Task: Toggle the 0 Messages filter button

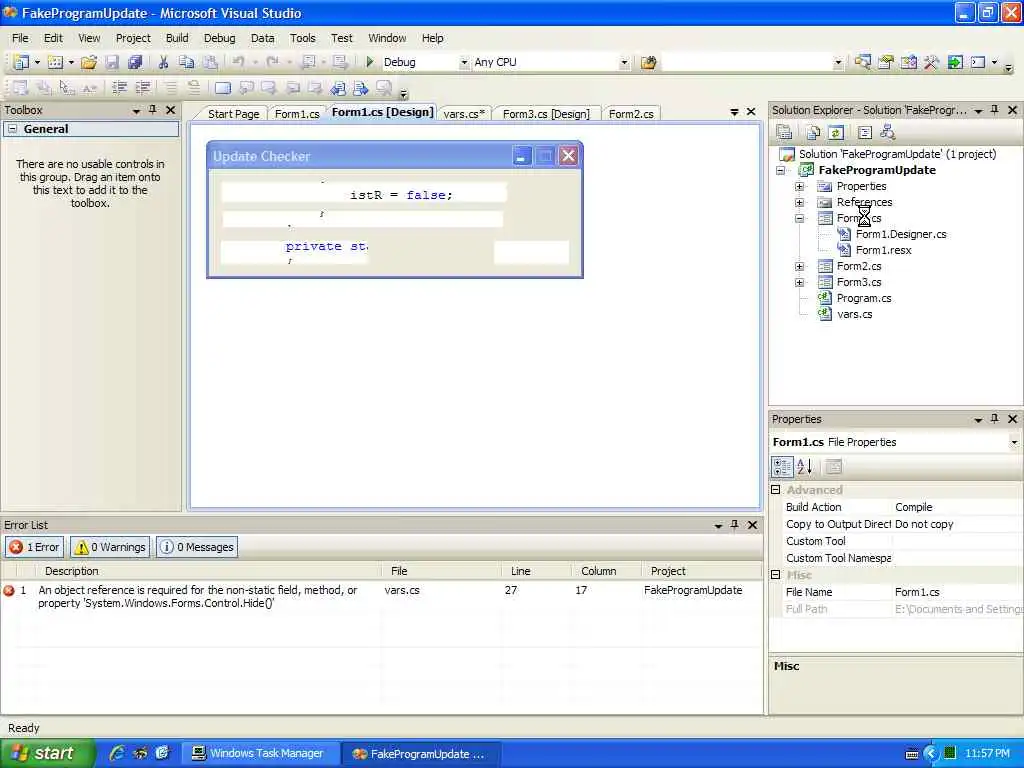Action: pos(197,547)
